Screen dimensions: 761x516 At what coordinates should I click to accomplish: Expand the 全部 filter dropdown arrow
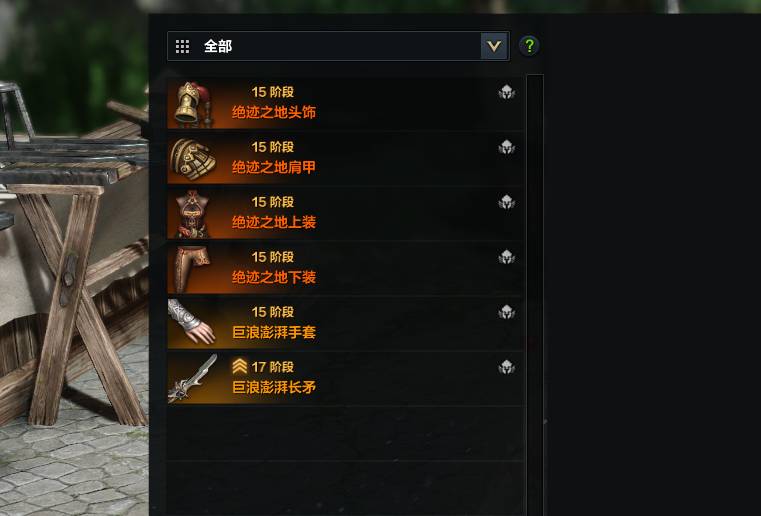click(494, 46)
